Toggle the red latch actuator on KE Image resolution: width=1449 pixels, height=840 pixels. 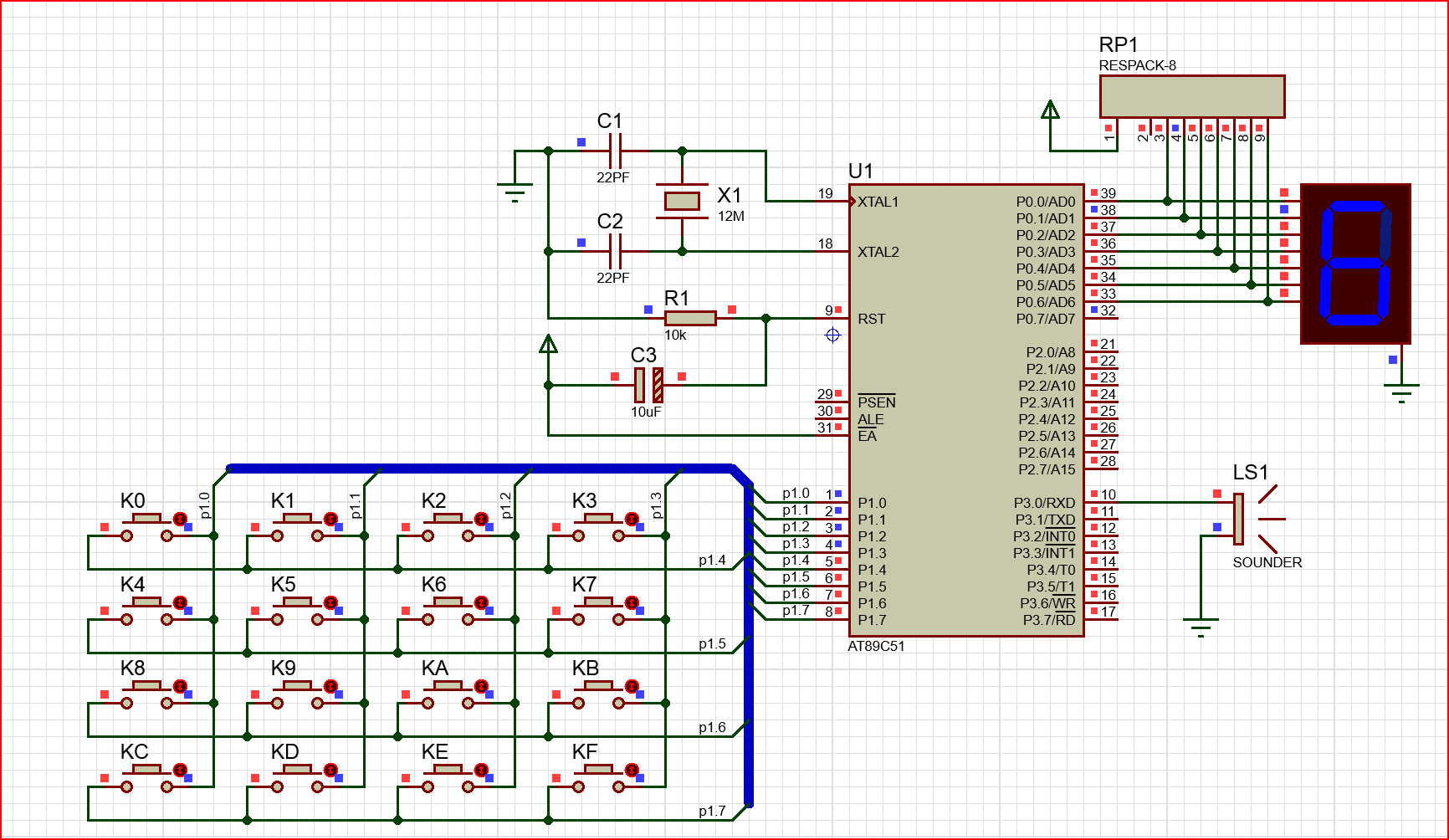click(x=481, y=770)
